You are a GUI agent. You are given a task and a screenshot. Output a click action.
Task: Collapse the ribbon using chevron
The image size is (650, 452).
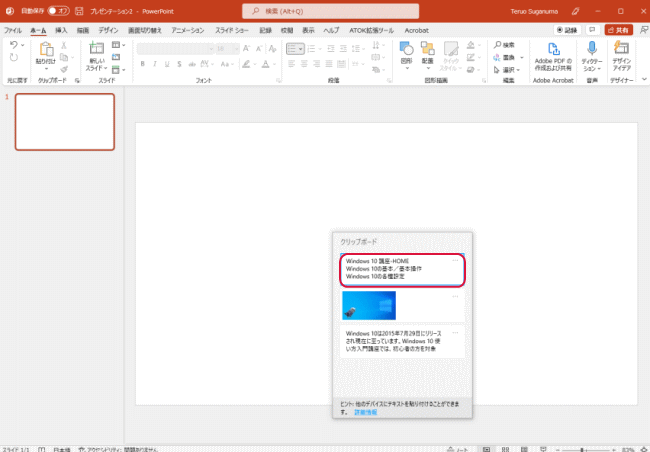[644, 79]
